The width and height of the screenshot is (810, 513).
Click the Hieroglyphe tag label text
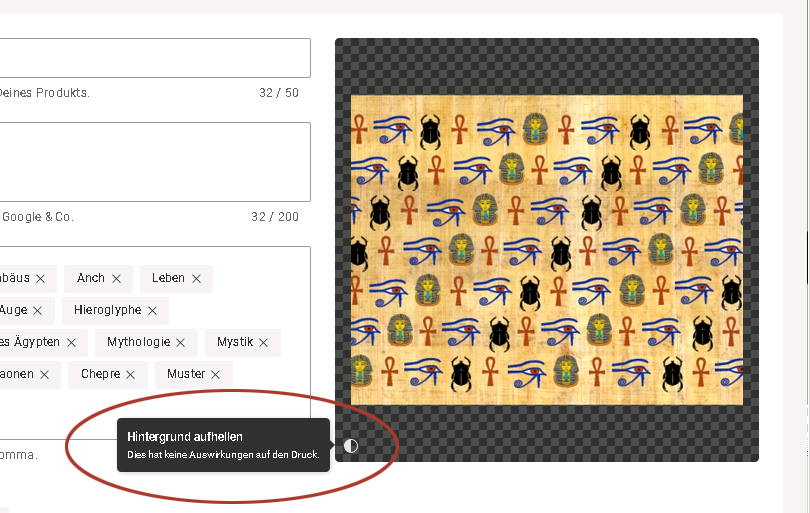tap(107, 310)
